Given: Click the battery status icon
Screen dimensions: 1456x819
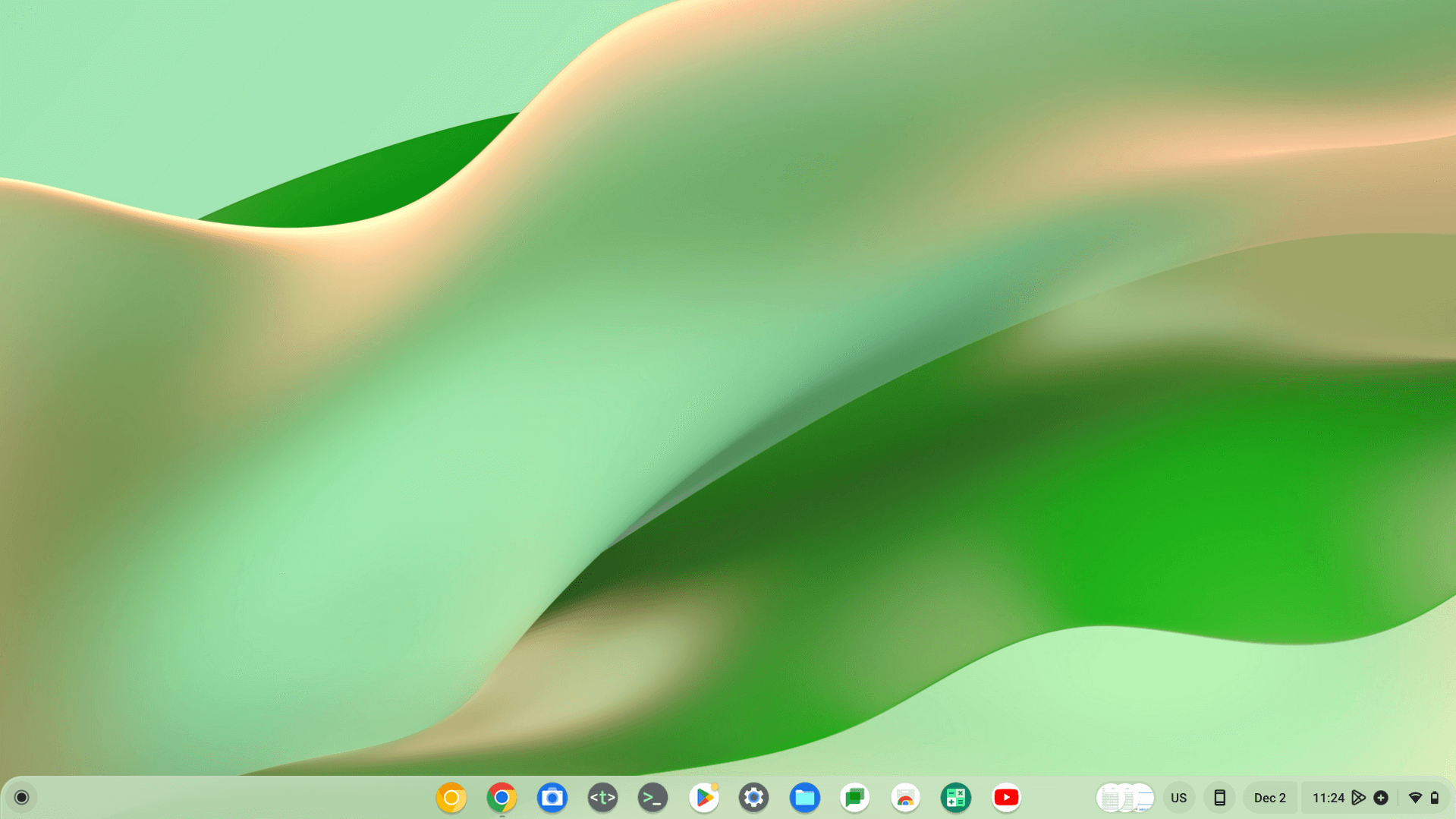Looking at the screenshot, I should click(1435, 798).
